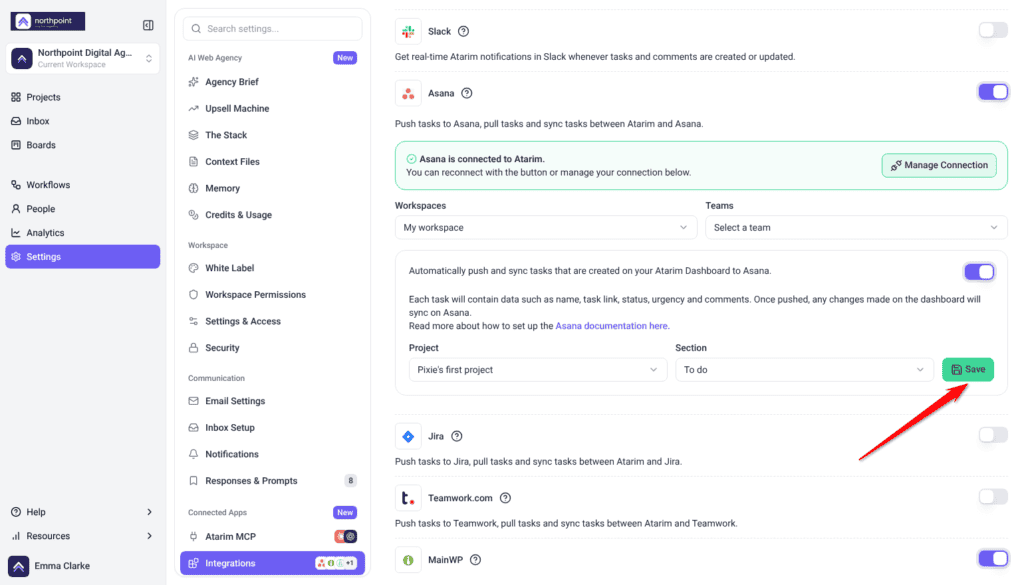Viewport: 1024px width, 585px height.
Task: Disable the Asana integration toggle
Action: 993,92
